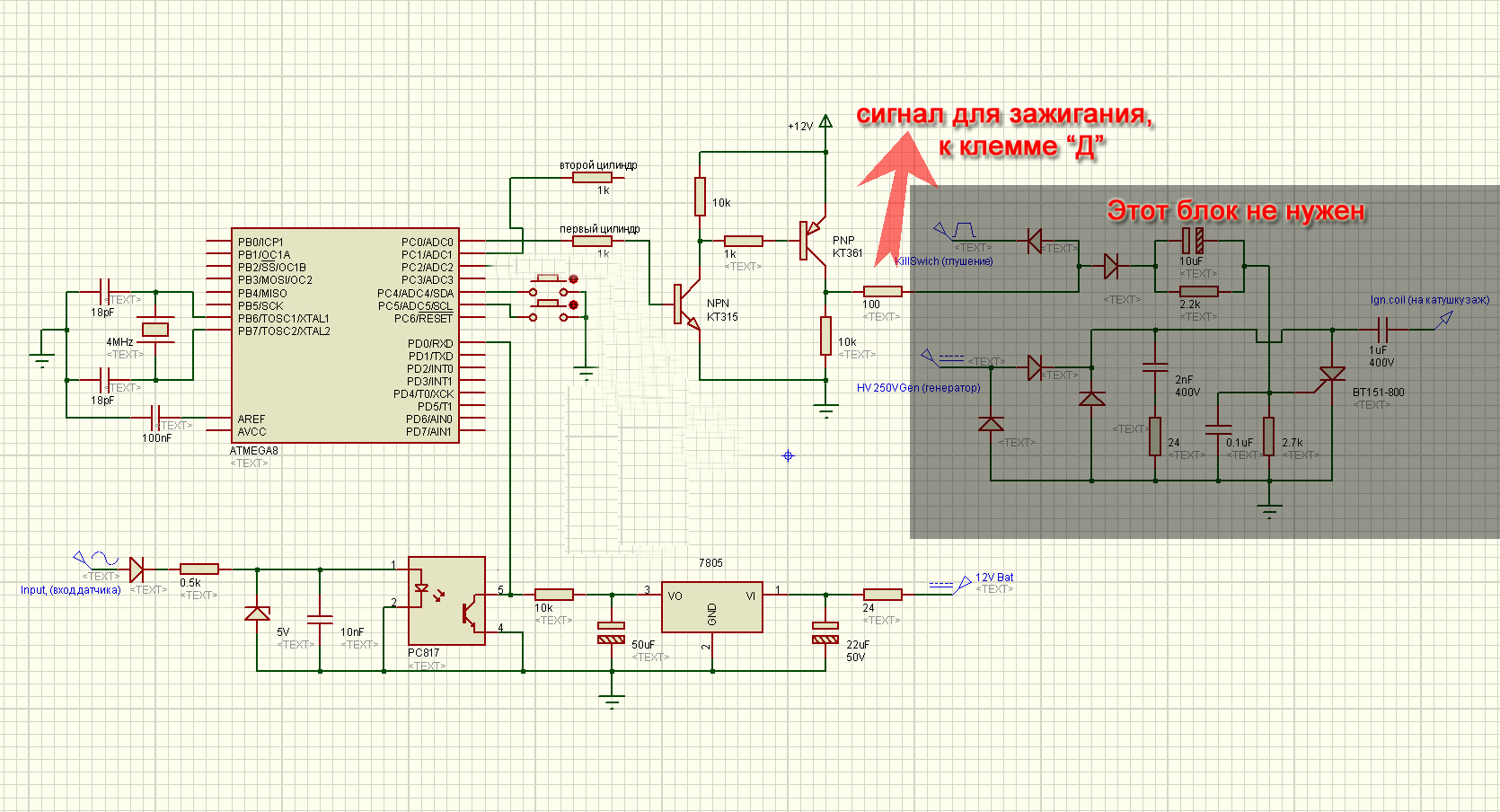This screenshot has width=1500, height=812.
Task: Select the 2nF 400V capacitor
Action: click(1155, 367)
